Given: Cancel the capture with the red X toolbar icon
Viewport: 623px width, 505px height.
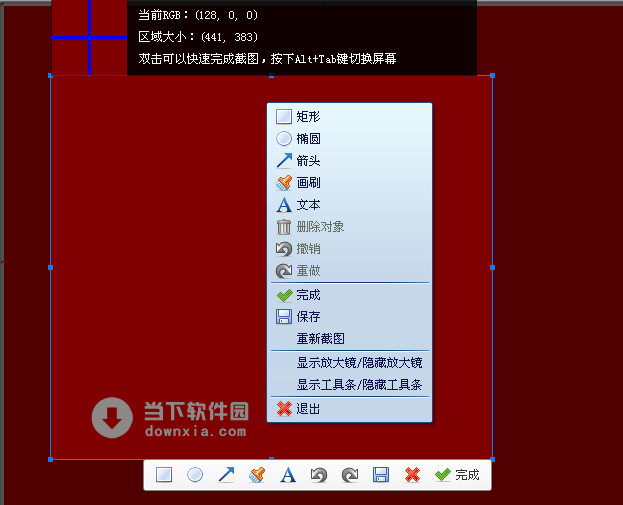Looking at the screenshot, I should pyautogui.click(x=412, y=475).
